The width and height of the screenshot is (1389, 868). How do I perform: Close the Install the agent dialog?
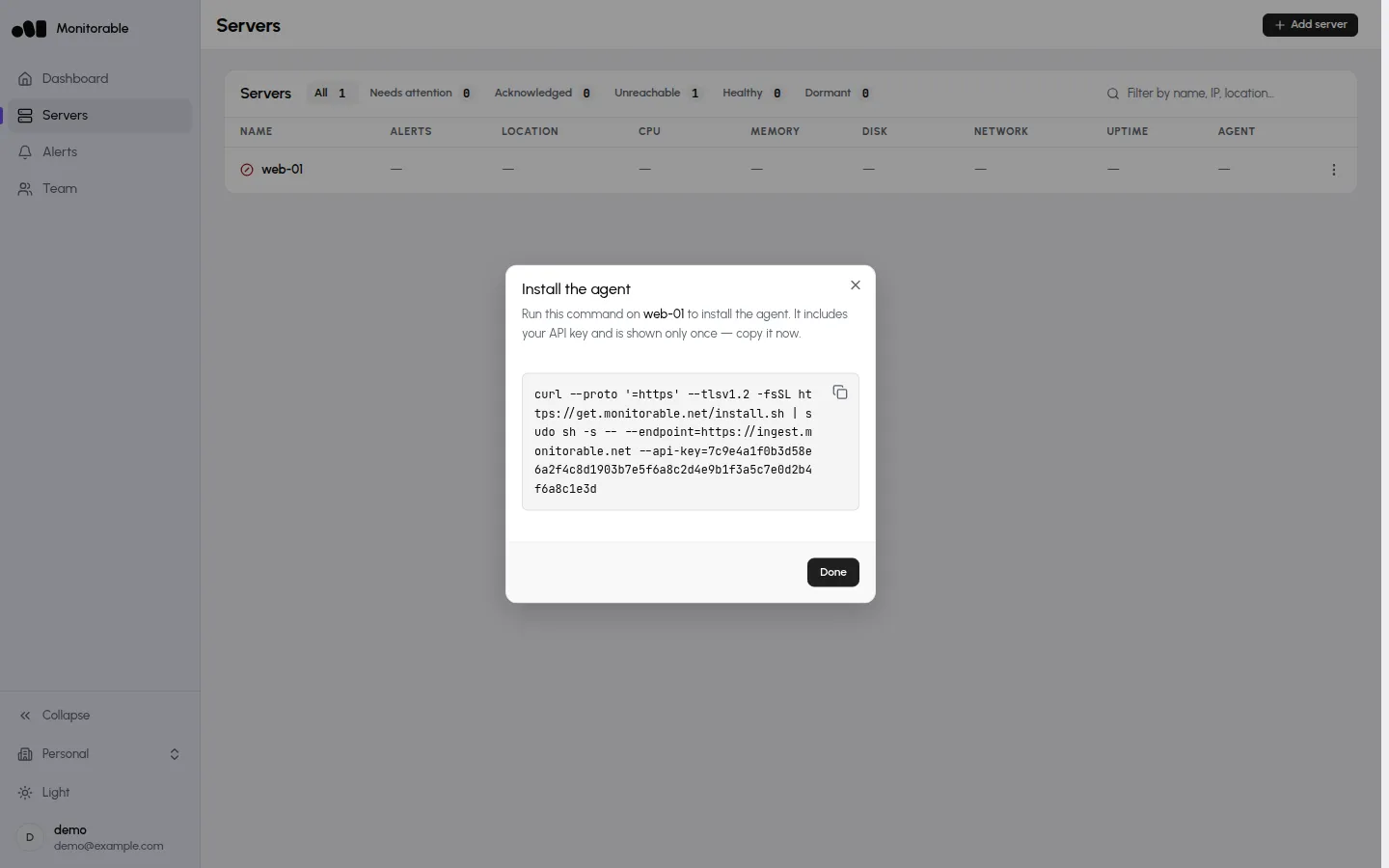coord(856,285)
